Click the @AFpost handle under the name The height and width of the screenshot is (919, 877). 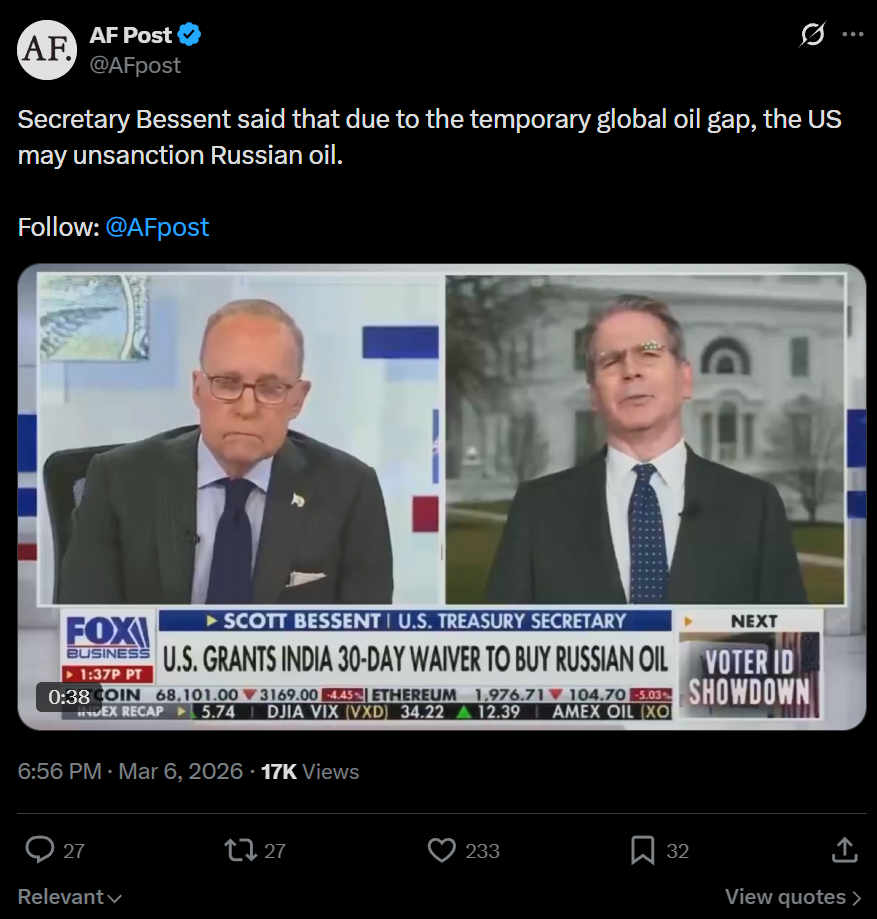(x=135, y=65)
